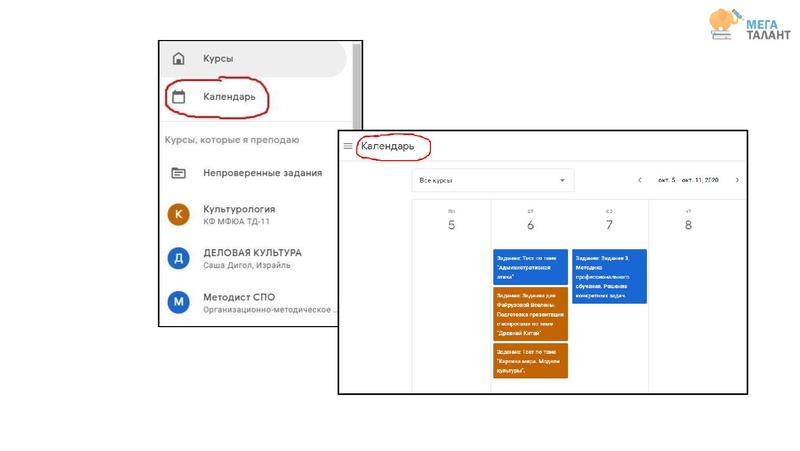Open Непроверенные задания list
Image resolution: width=800 pixels, height=451 pixels.
click(x=262, y=173)
